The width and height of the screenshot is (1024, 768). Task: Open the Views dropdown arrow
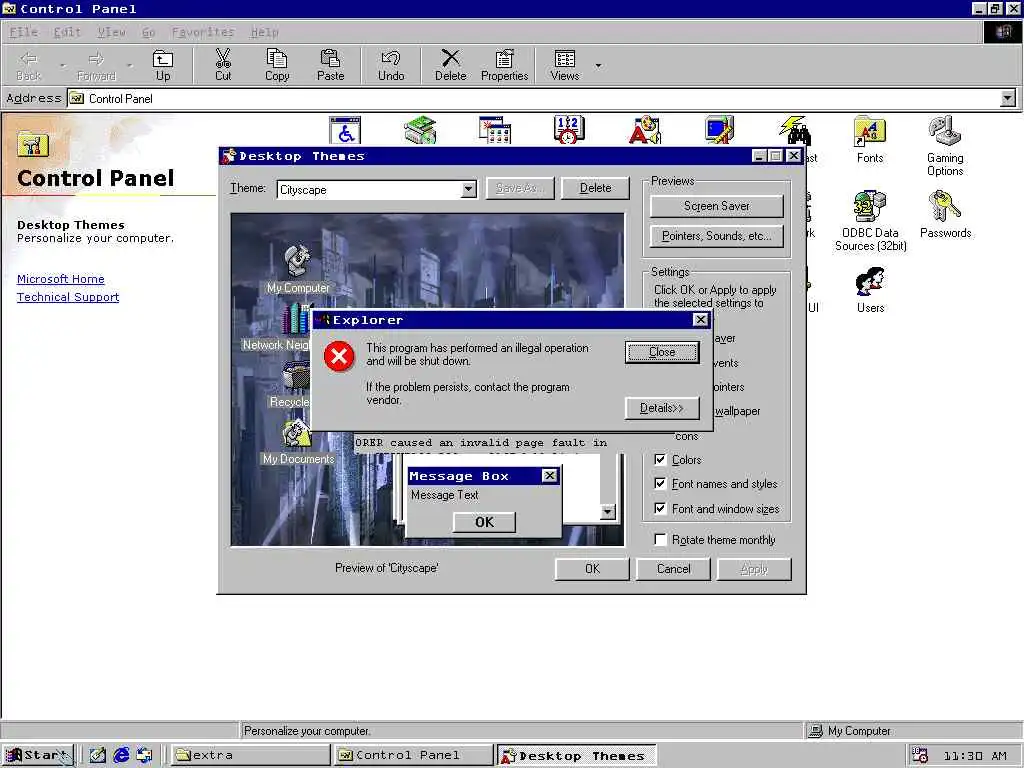point(598,65)
